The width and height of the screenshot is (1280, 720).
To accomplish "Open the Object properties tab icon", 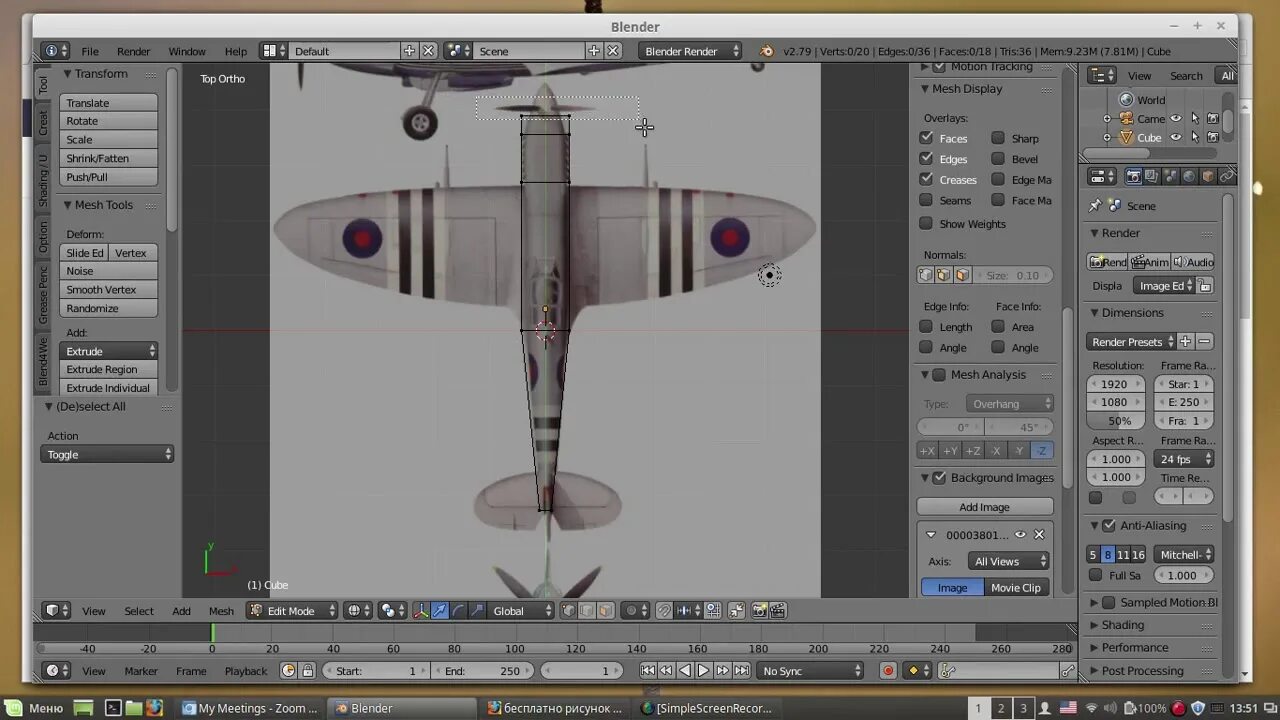I will pos(1207,176).
